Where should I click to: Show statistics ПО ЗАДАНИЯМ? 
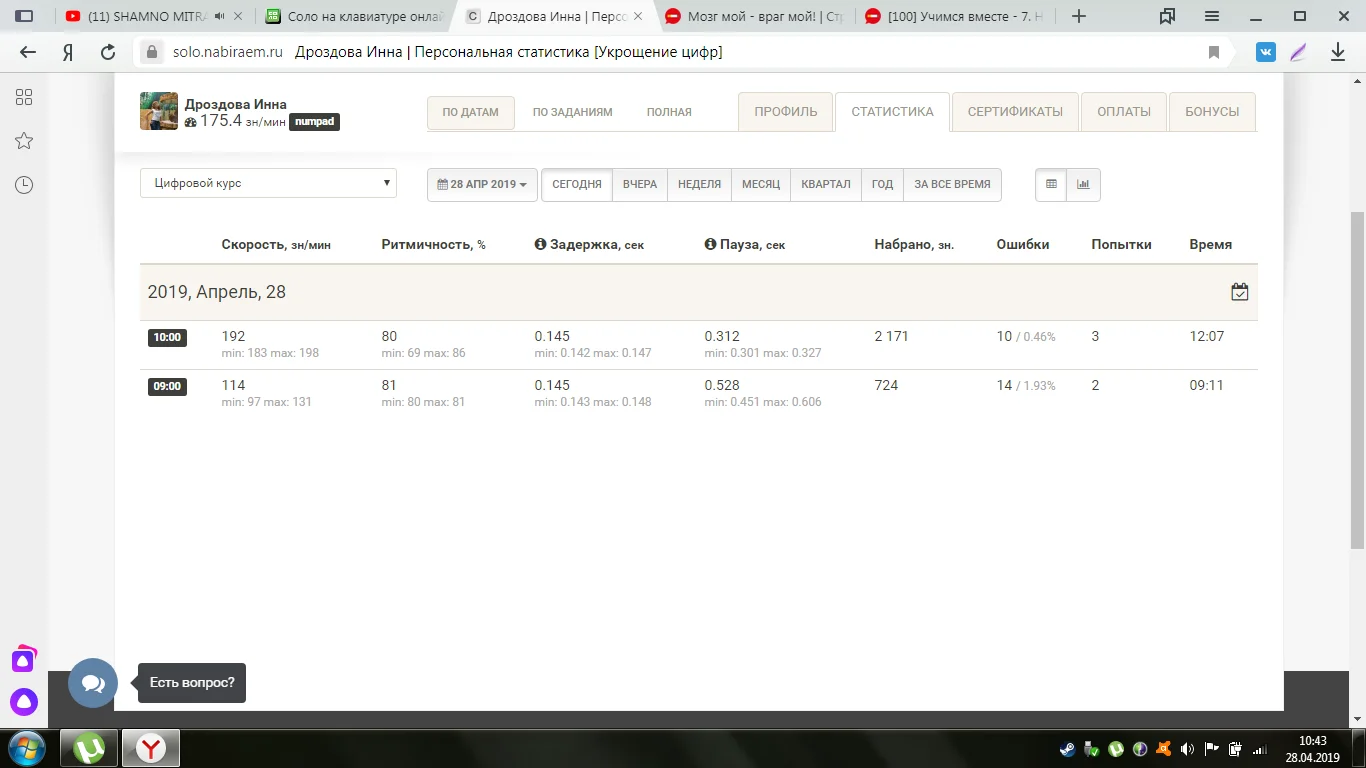pos(573,113)
